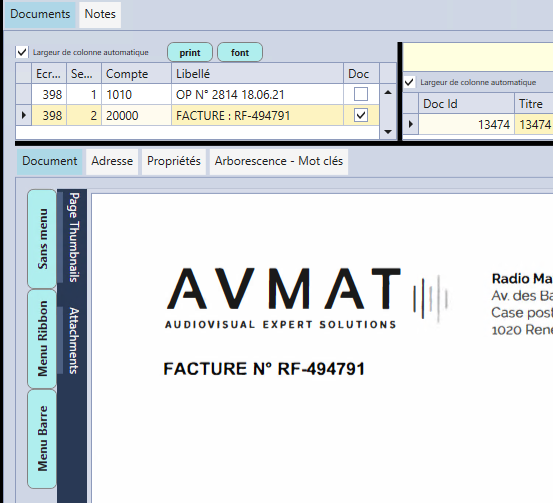Click the entries grid scroll down arrow
The height and width of the screenshot is (503, 553).
point(388,132)
